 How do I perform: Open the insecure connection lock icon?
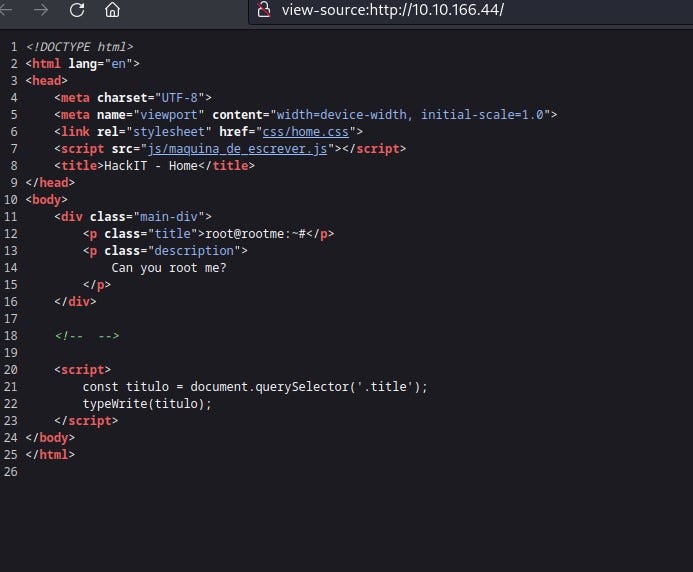pyautogui.click(x=264, y=10)
